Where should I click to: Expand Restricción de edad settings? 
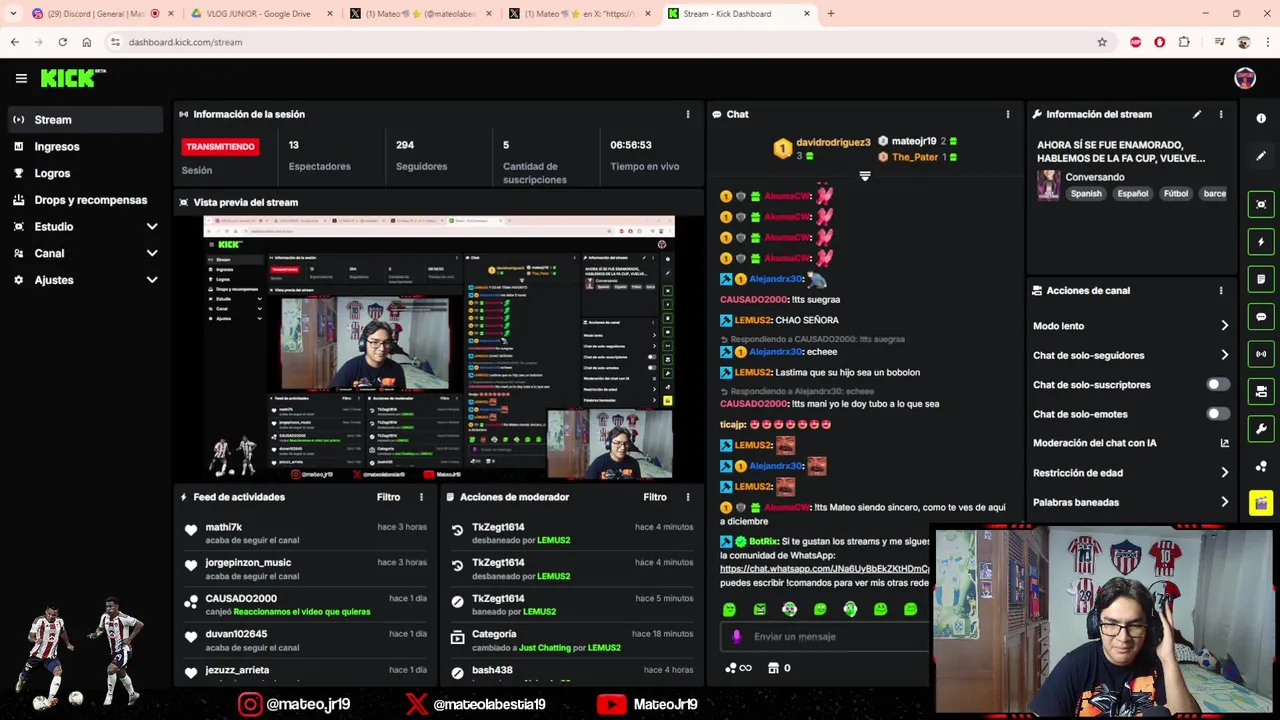pos(1225,473)
